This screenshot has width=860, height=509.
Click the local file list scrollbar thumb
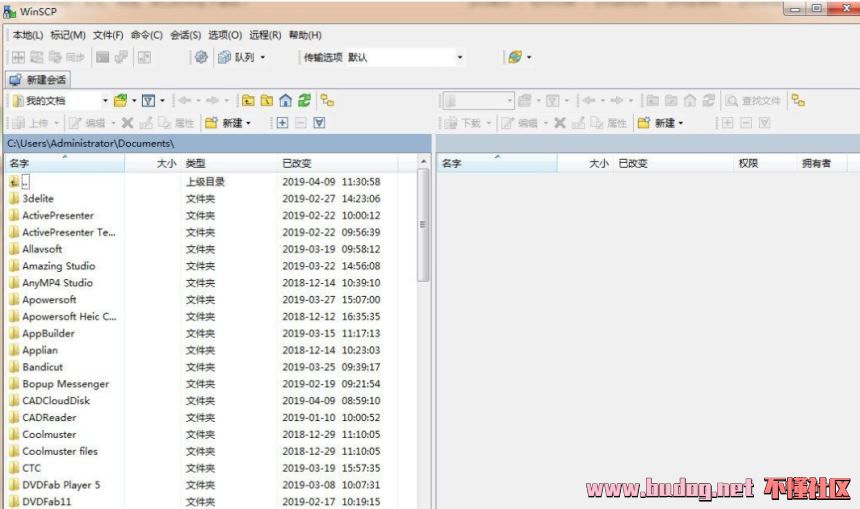[x=423, y=225]
